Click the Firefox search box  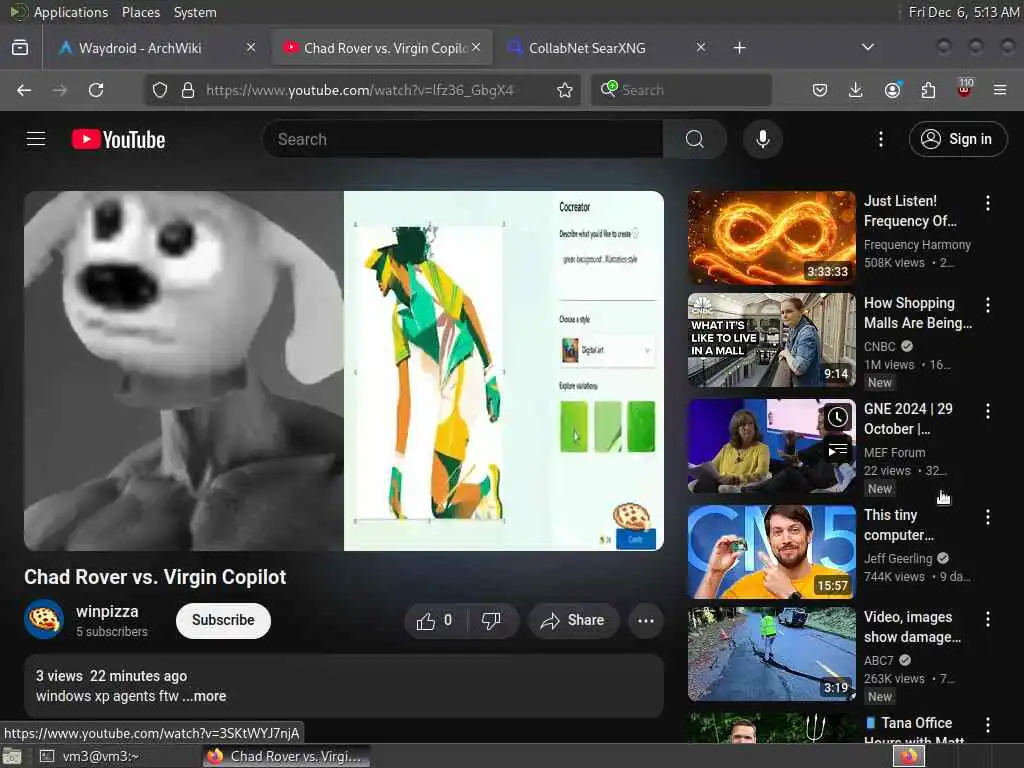click(x=682, y=90)
